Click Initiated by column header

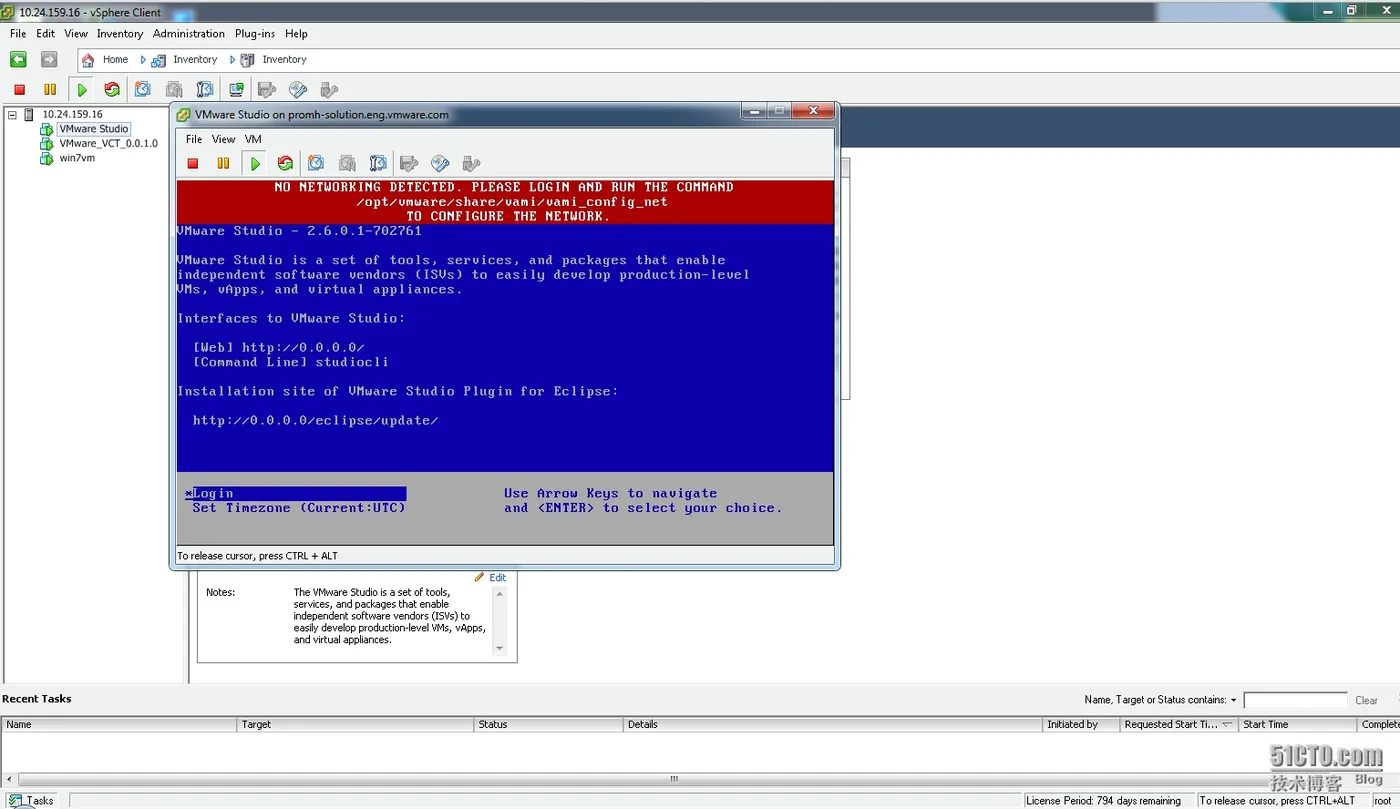1081,724
